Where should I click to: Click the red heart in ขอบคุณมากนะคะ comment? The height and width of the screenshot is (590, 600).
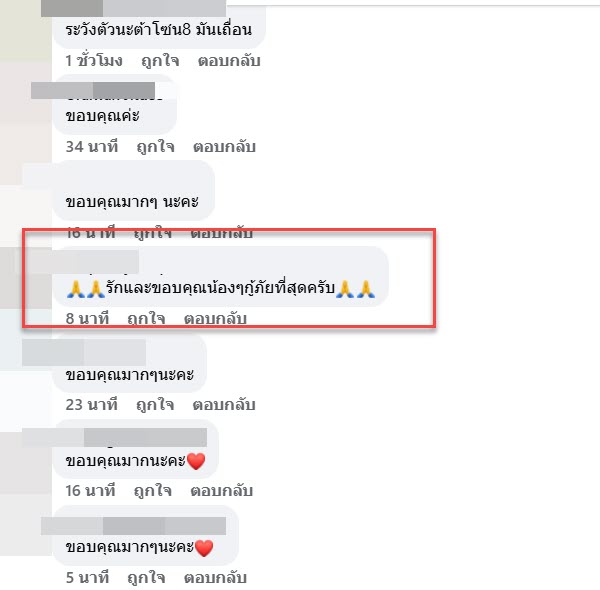[196, 461]
